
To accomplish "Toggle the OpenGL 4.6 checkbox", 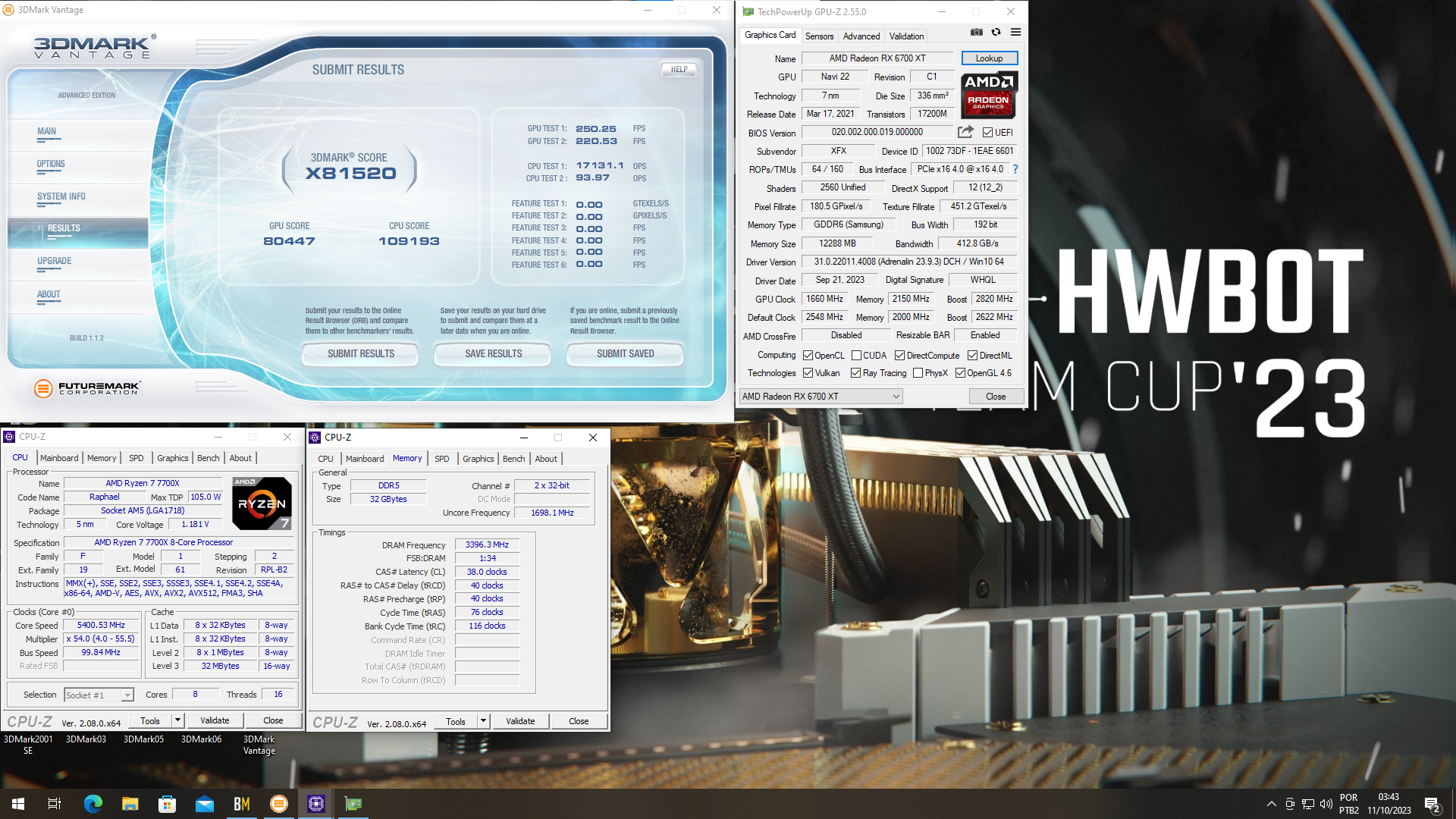I will [x=960, y=373].
